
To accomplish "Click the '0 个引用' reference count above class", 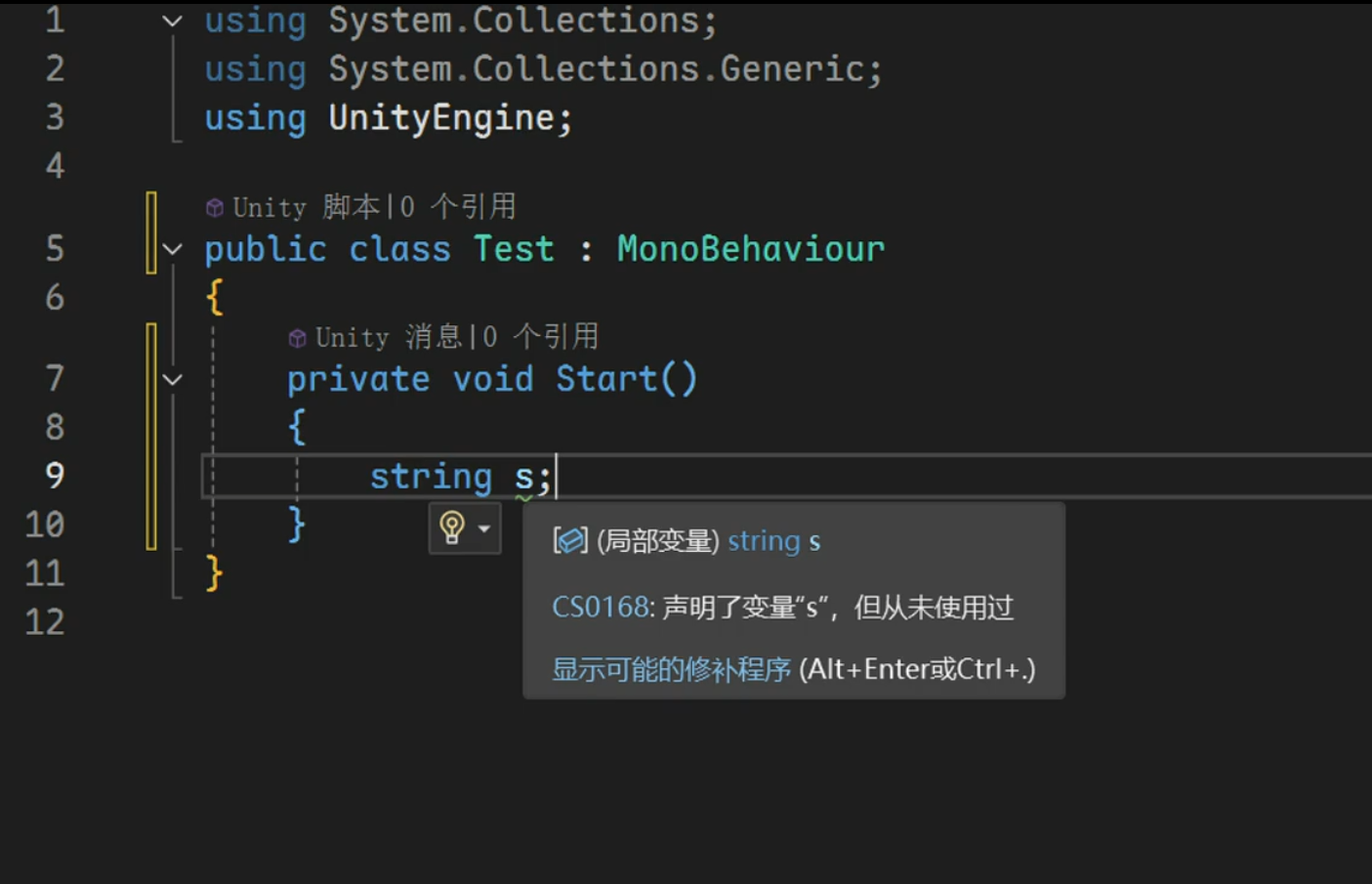I will pos(458,207).
